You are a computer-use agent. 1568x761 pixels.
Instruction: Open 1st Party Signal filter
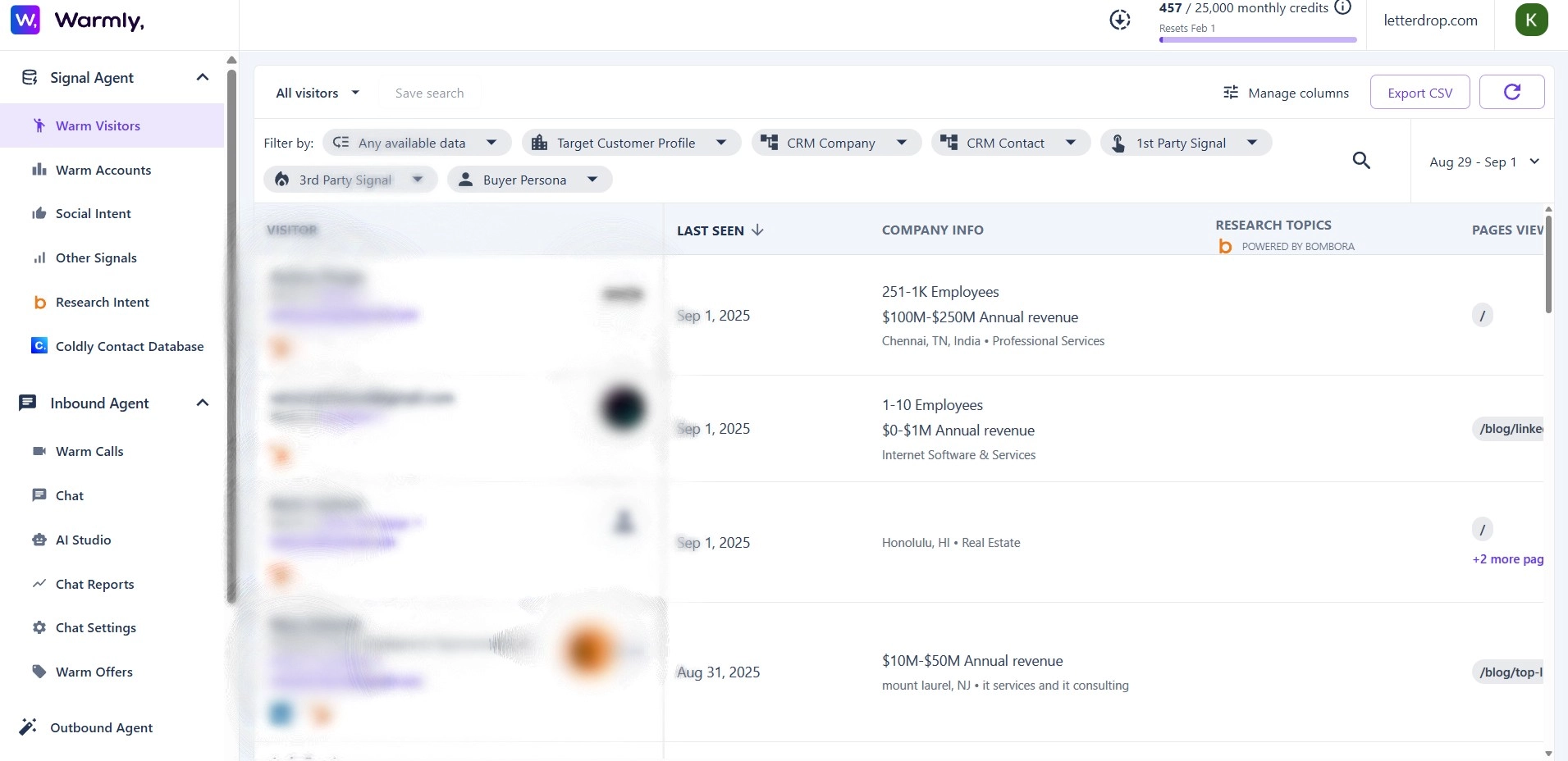click(1186, 143)
